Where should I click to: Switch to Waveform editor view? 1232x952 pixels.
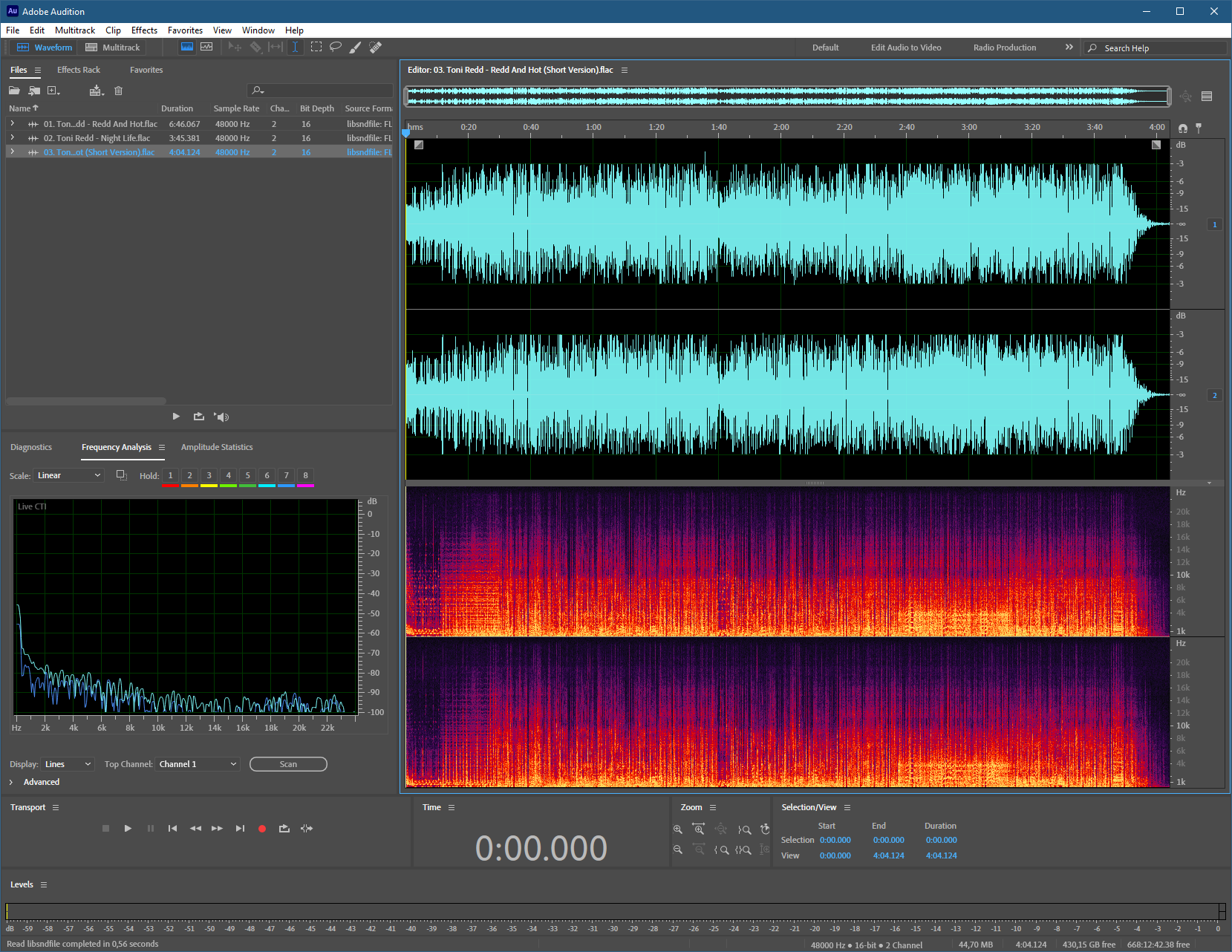point(45,47)
